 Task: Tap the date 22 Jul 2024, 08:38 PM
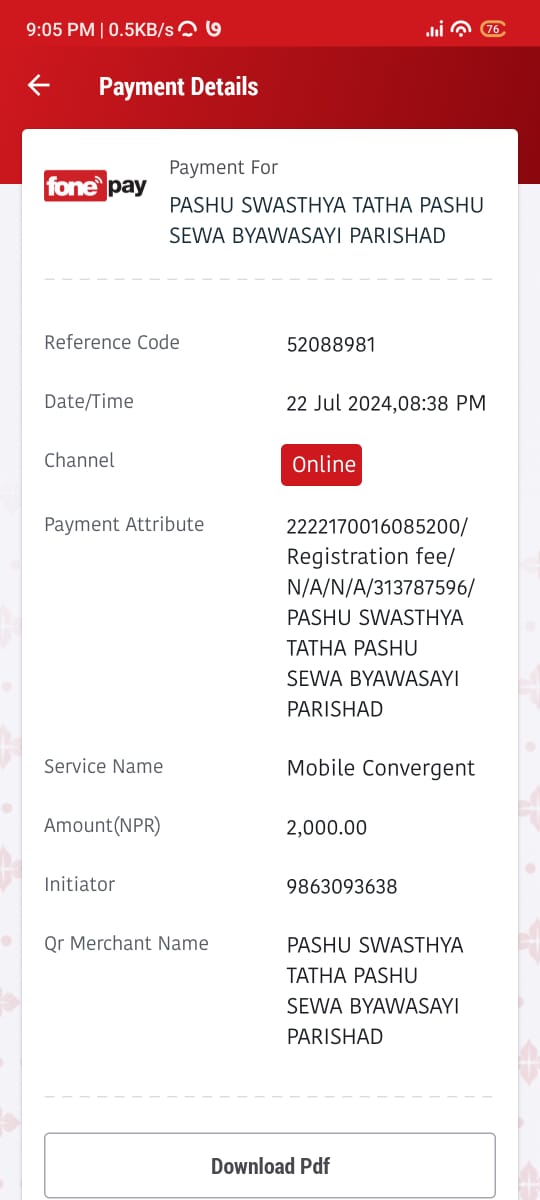pos(386,404)
